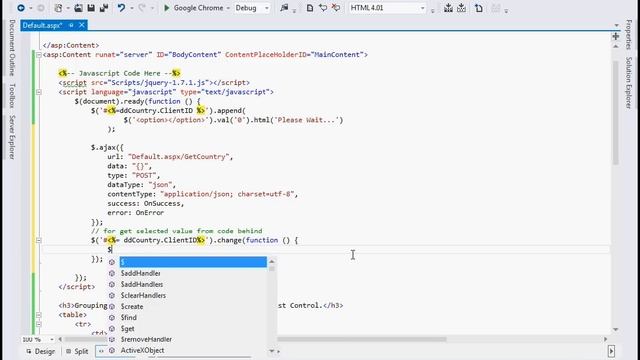The image size is (640, 360).
Task: Click the Redo arrow icon
Action: click(x=142, y=8)
